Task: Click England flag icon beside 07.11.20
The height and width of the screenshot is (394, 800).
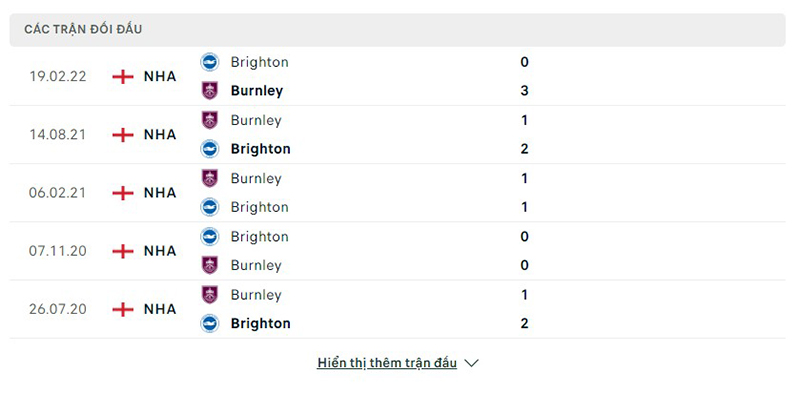Action: pos(123,251)
